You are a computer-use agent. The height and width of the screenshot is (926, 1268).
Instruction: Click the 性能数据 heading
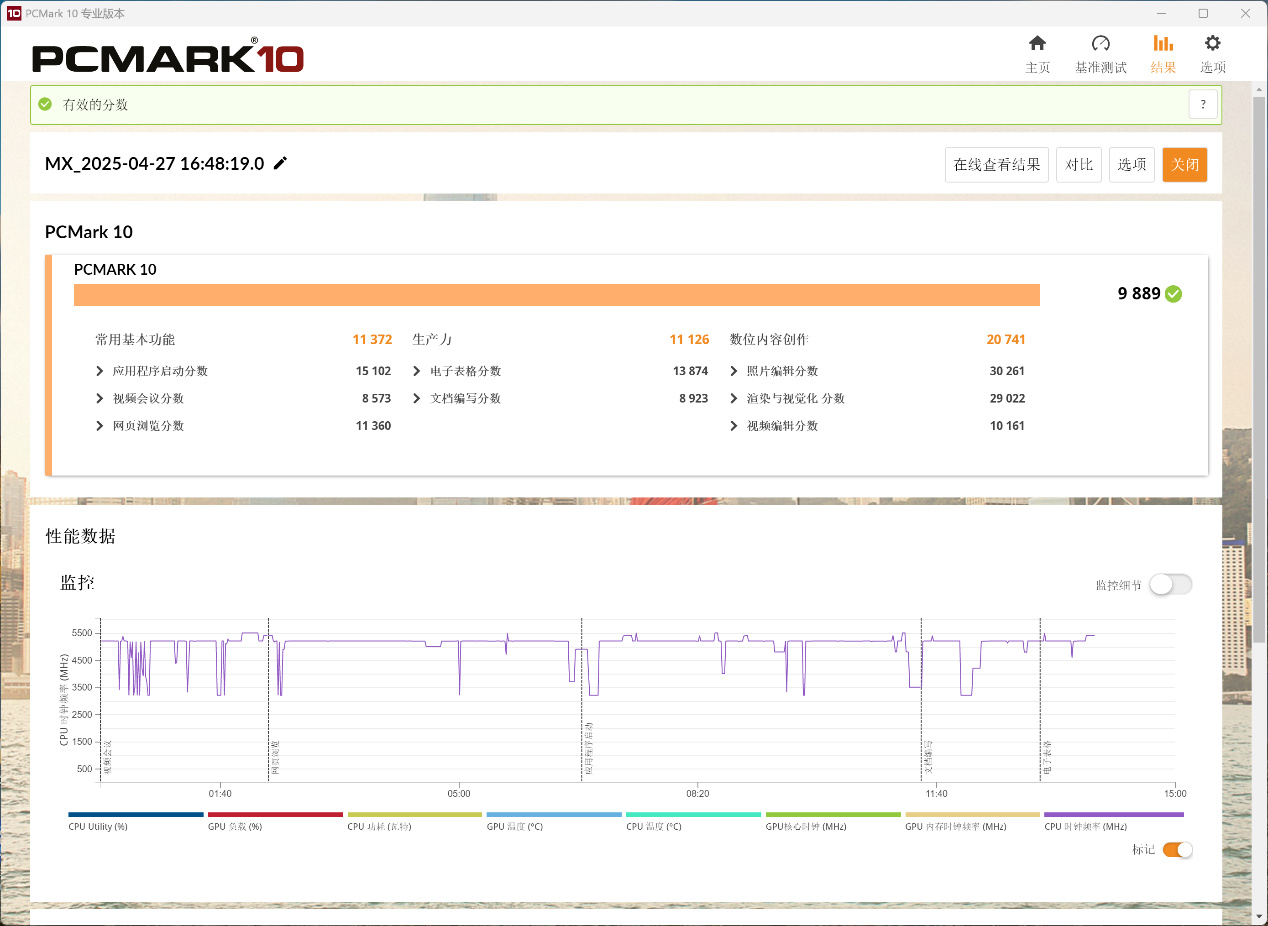click(x=81, y=537)
